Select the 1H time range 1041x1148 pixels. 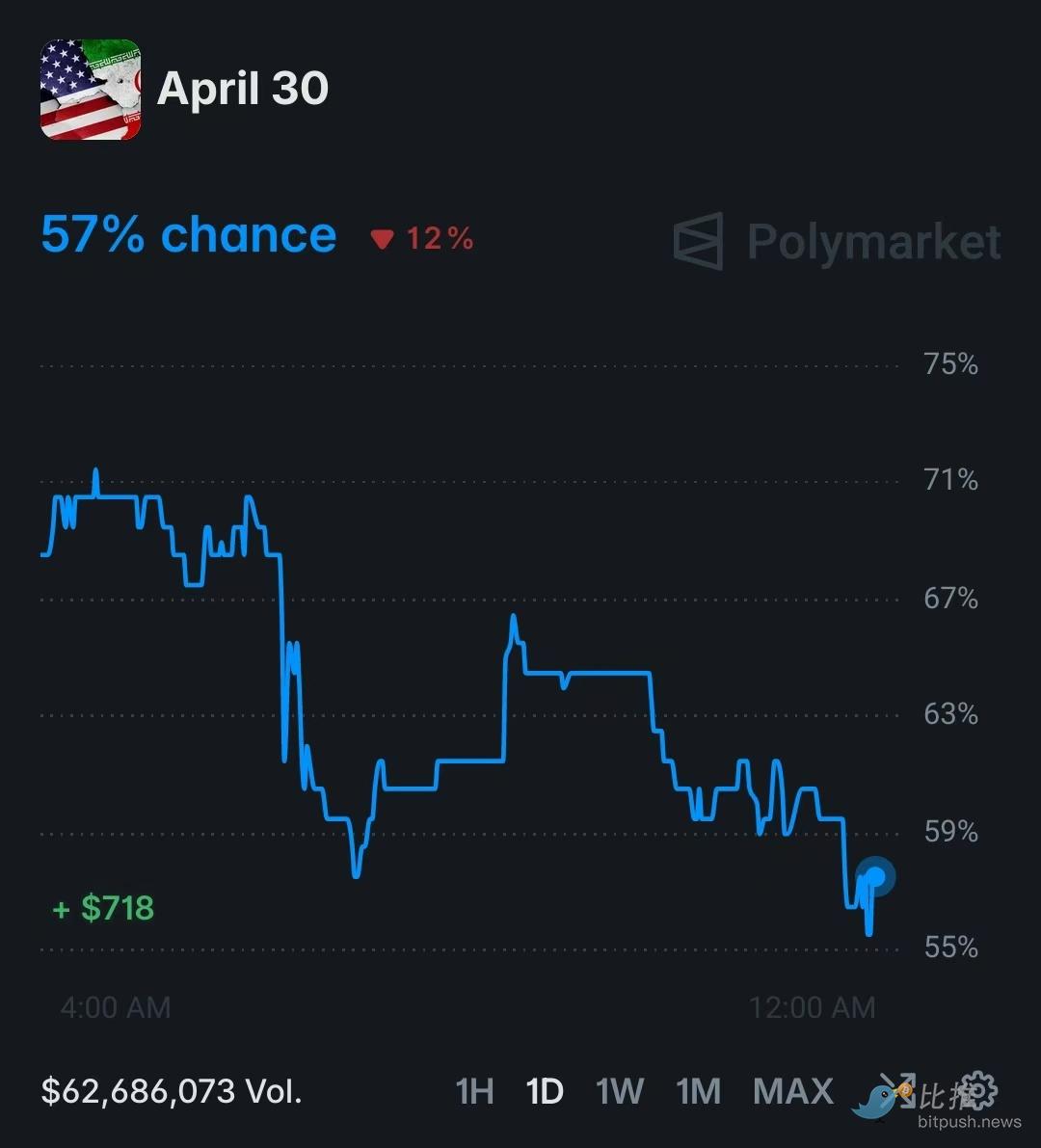(x=475, y=1092)
